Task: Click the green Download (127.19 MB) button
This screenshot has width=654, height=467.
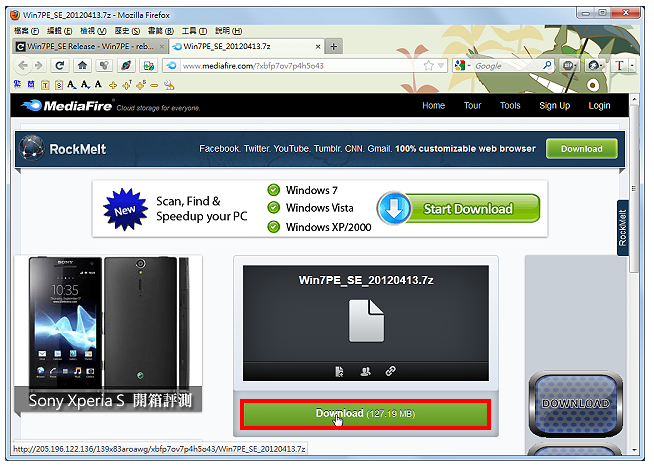Action: 365,414
